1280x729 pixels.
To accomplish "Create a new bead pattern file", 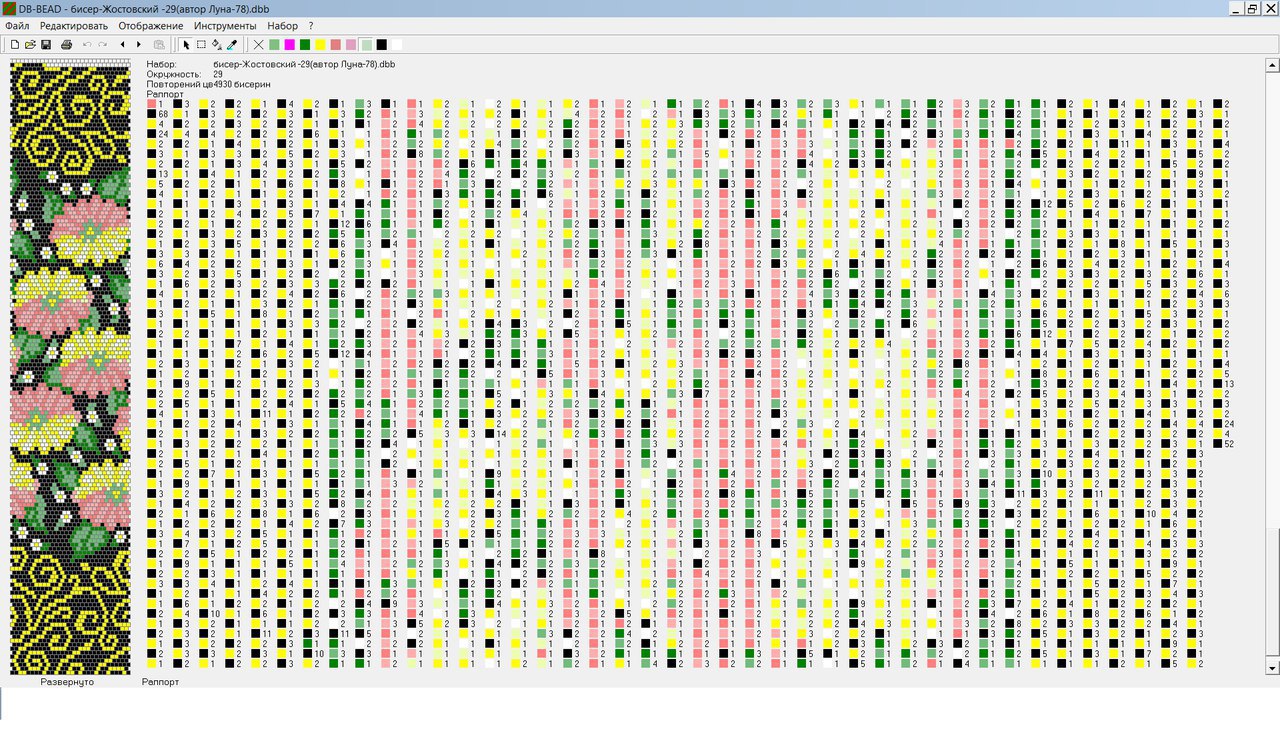I will point(15,45).
